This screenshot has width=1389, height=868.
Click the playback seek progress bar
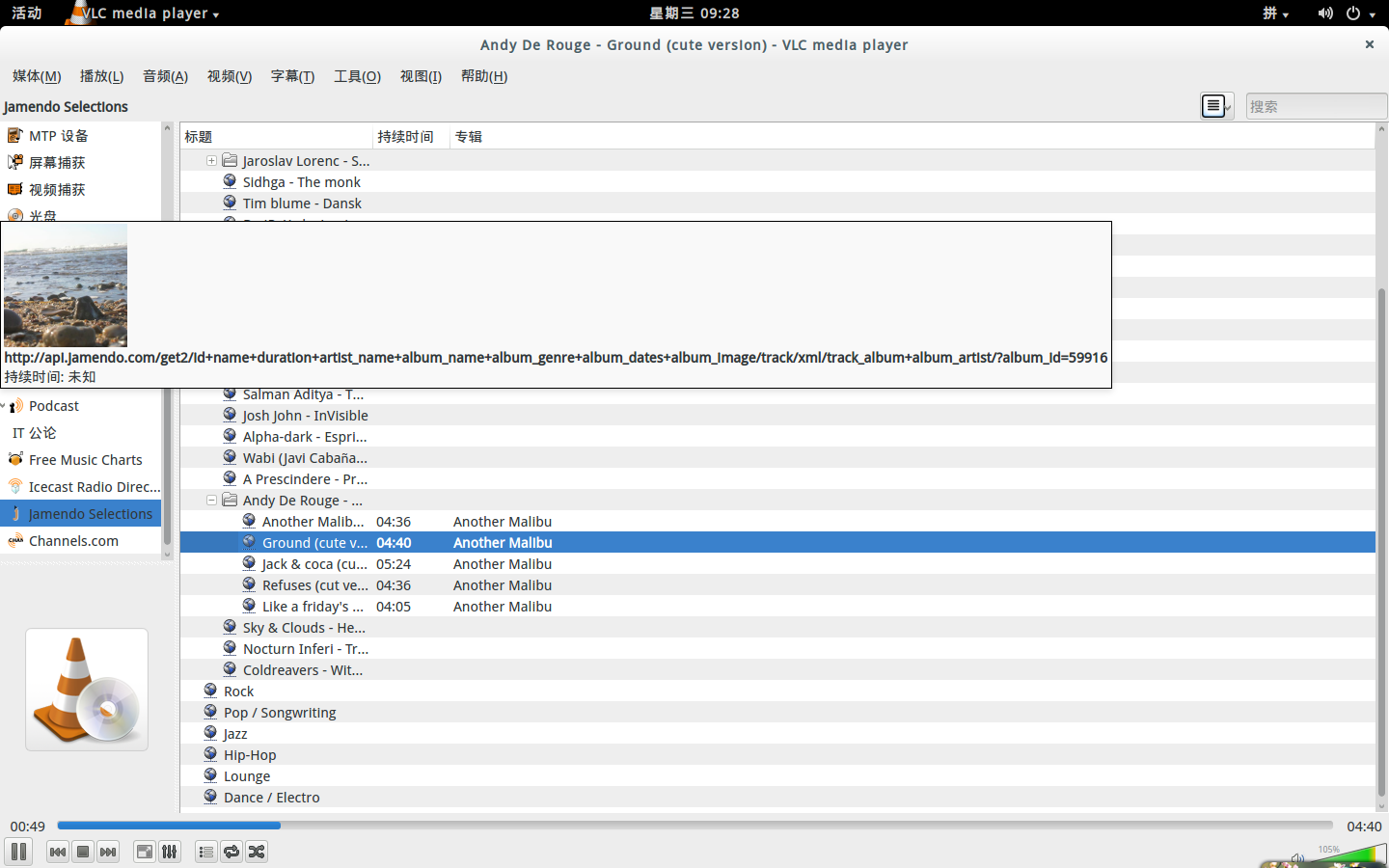[x=694, y=826]
